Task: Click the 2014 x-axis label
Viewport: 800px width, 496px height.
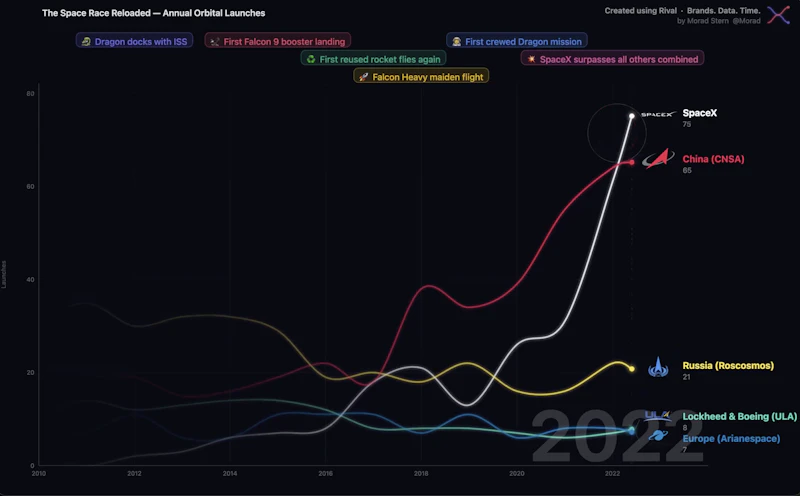Action: click(230, 474)
